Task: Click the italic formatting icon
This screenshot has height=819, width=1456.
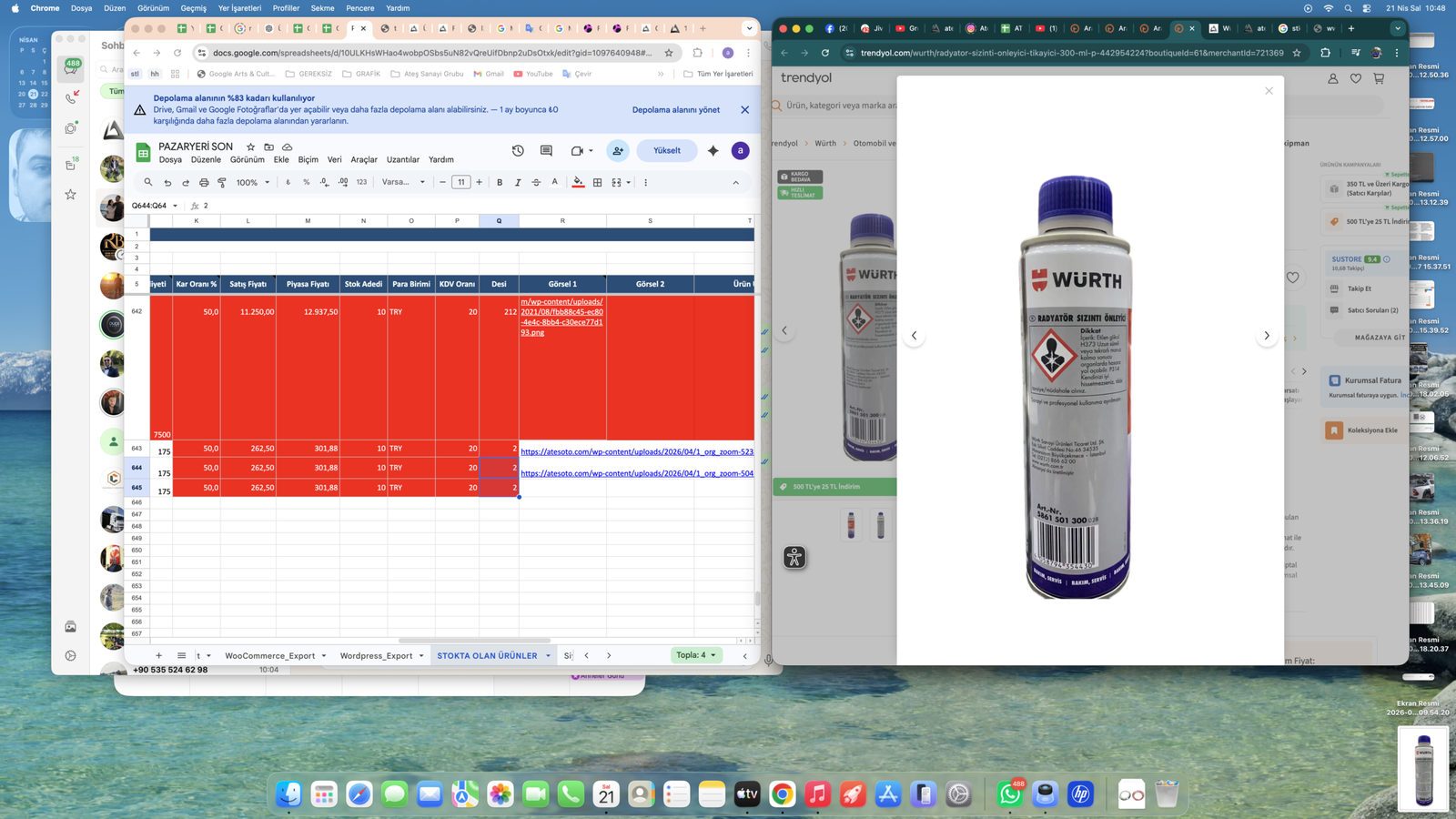Action: coord(518,182)
